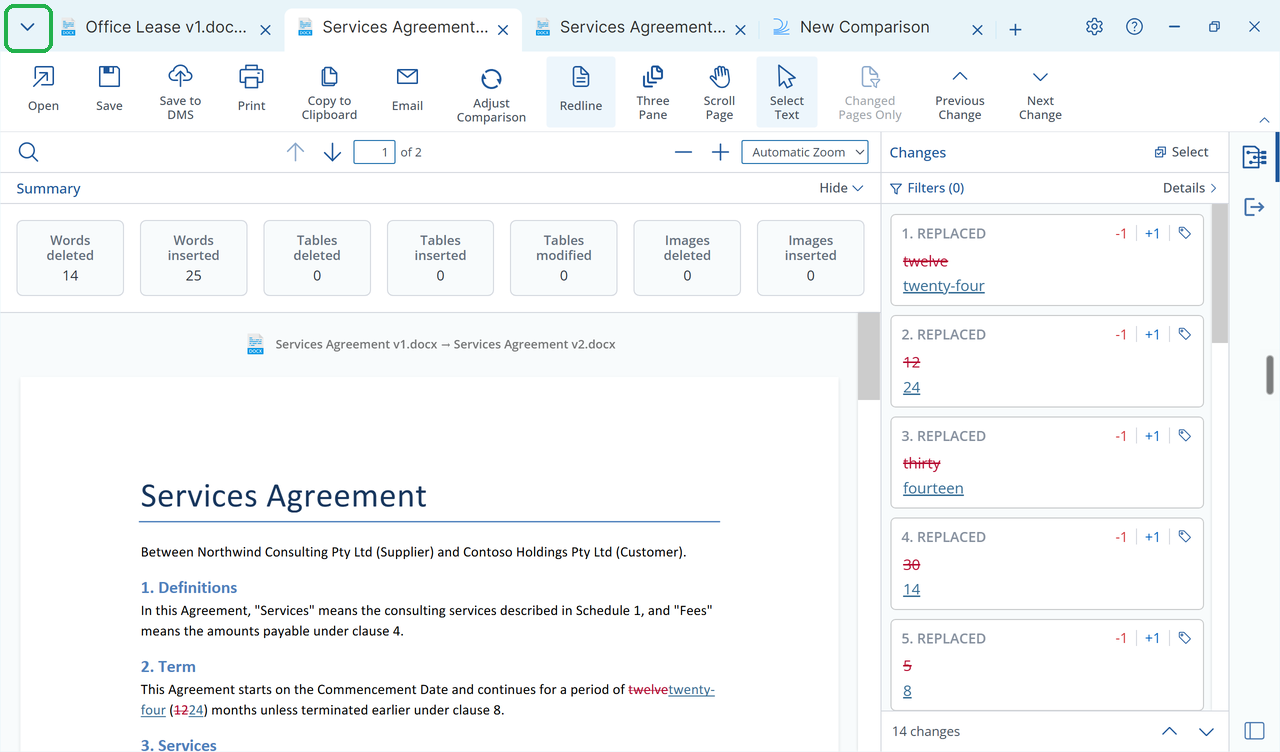The height and width of the screenshot is (752, 1280).
Task: Open the changes list sidebar icon
Action: [x=1254, y=157]
